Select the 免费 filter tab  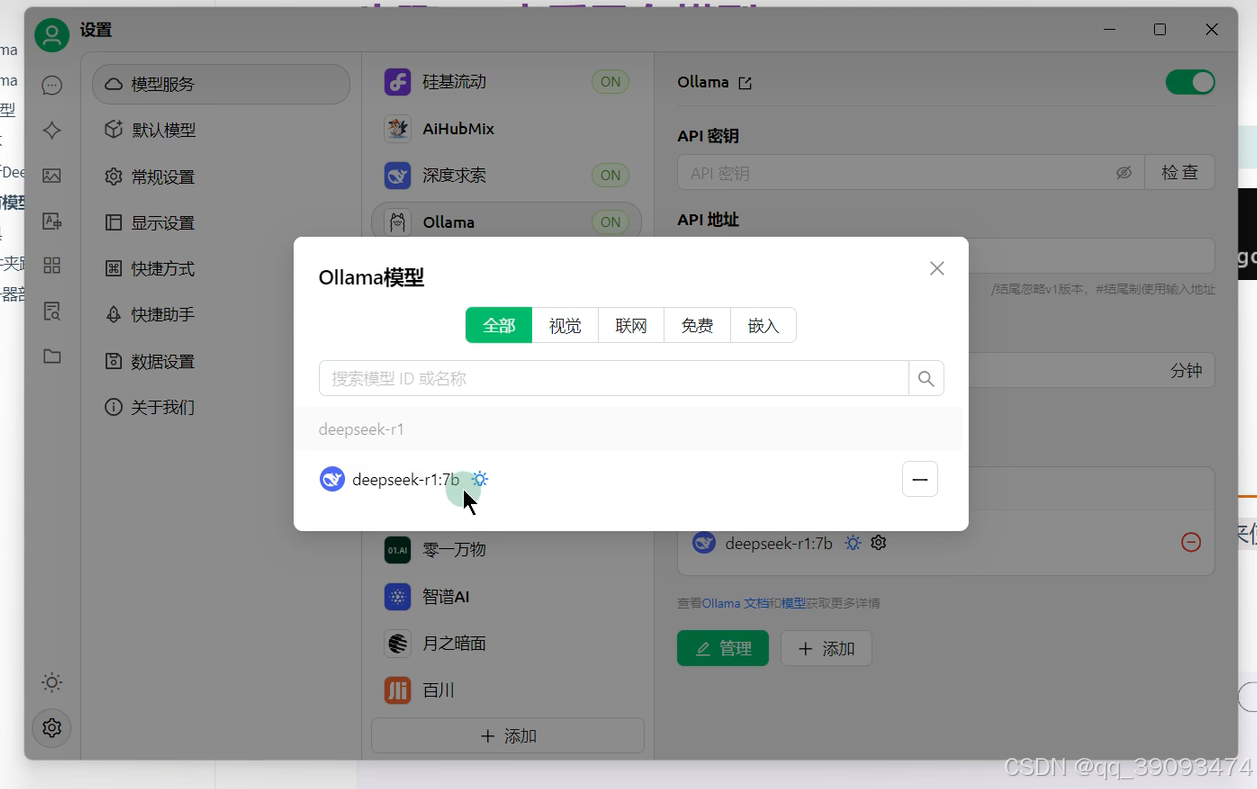pyautogui.click(x=697, y=325)
